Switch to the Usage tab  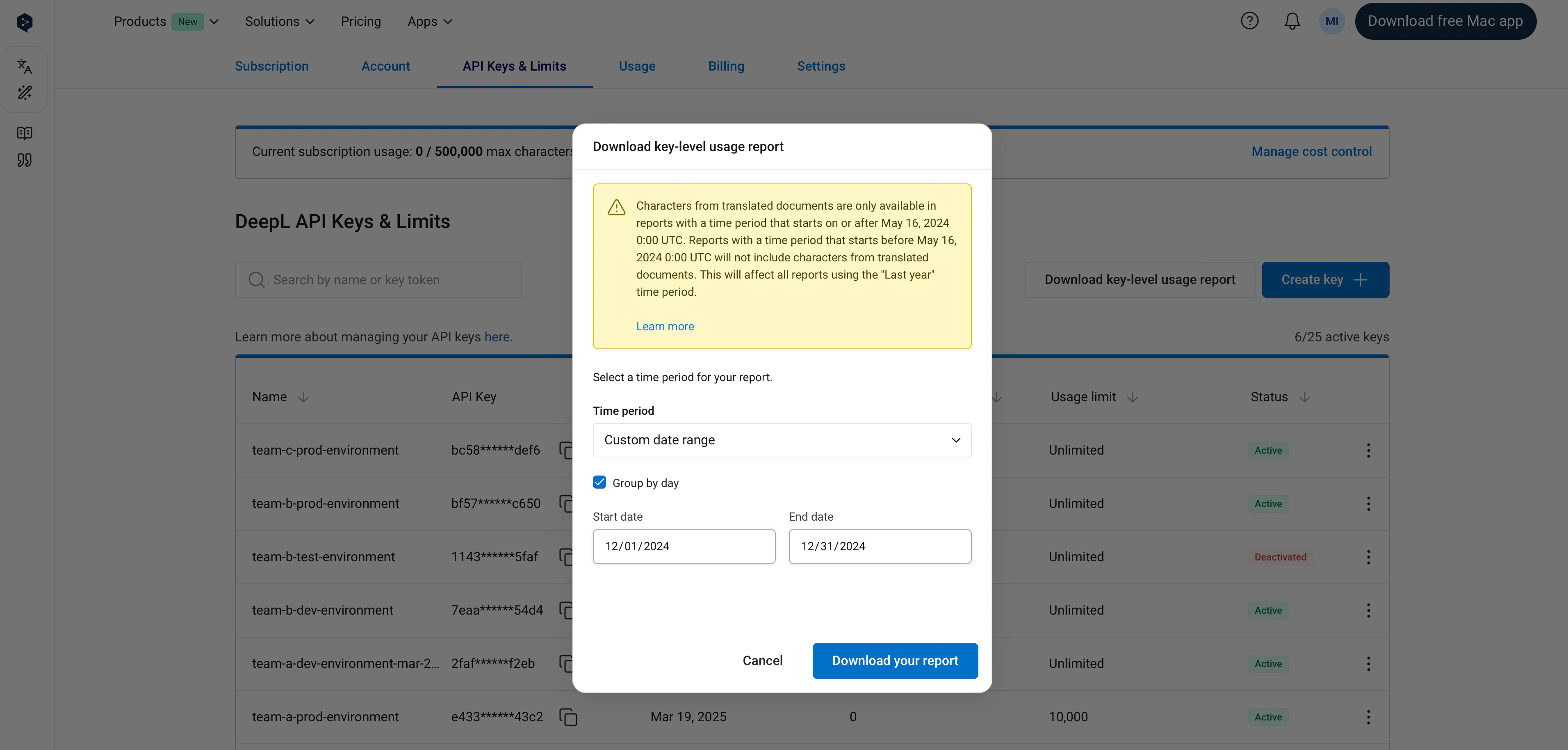[637, 66]
